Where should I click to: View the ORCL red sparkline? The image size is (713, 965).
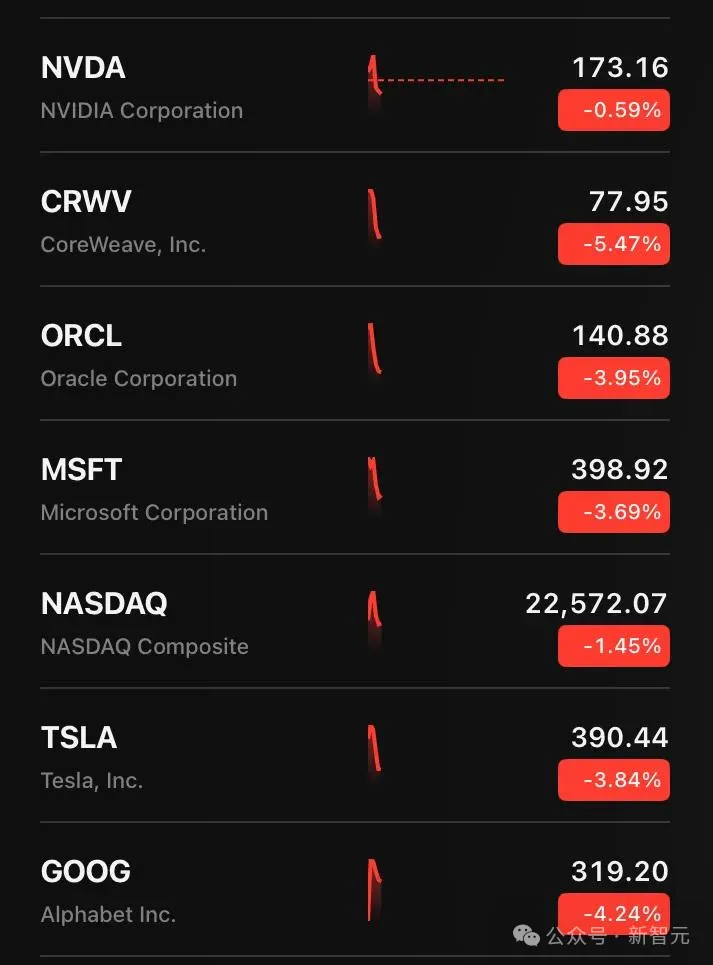[x=375, y=349]
